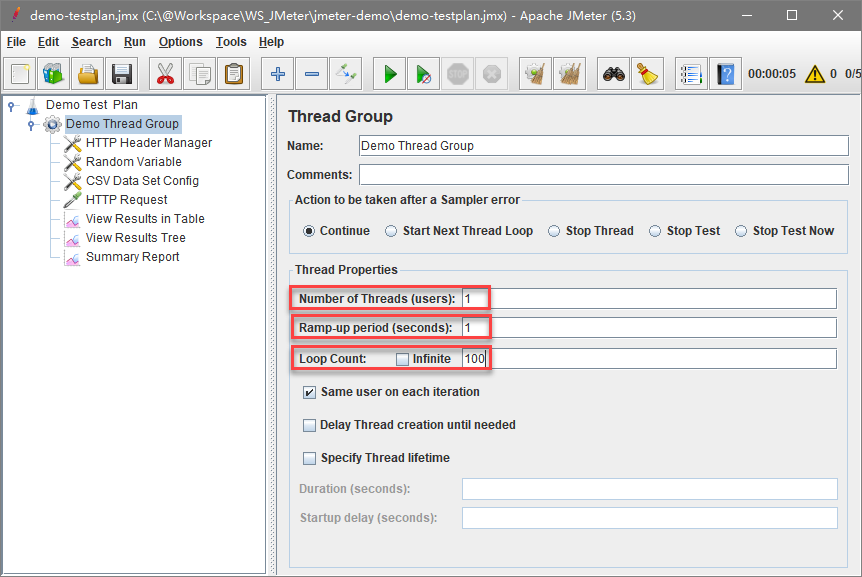Click the Number of Threads field

point(649,299)
